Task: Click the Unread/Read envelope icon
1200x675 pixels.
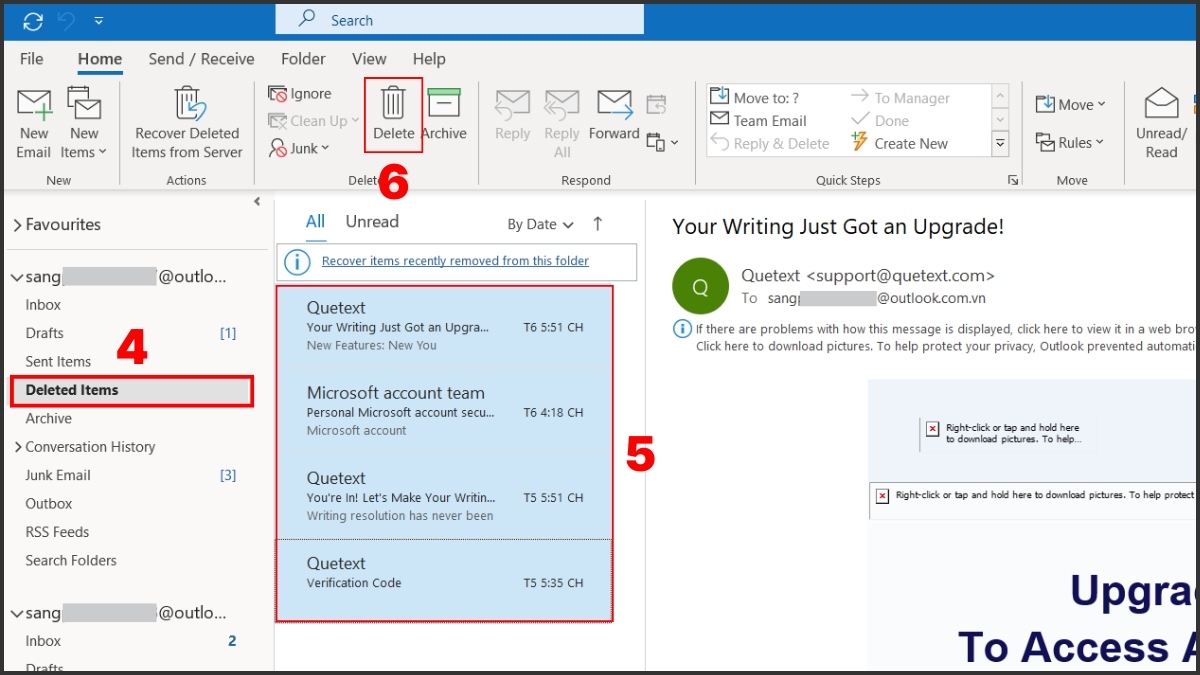Action: [x=1161, y=103]
